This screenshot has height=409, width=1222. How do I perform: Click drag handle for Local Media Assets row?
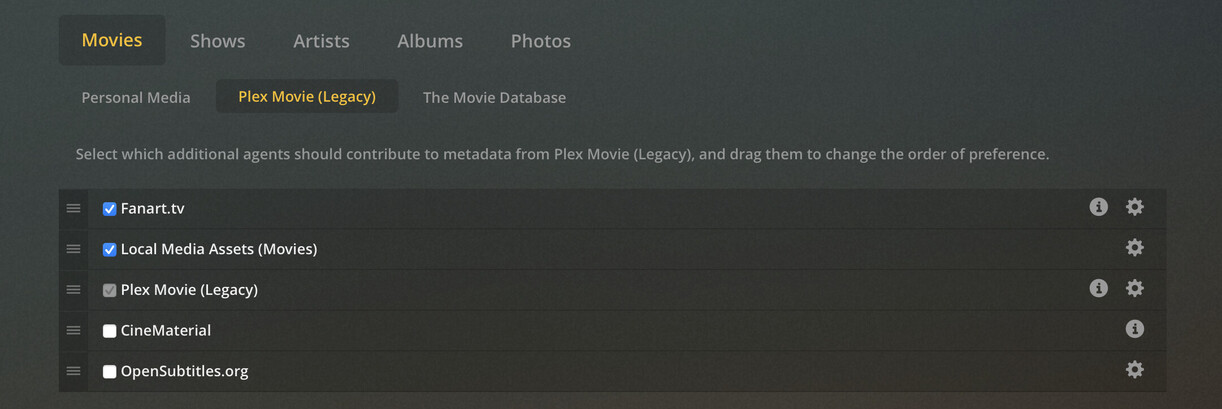[x=73, y=249]
